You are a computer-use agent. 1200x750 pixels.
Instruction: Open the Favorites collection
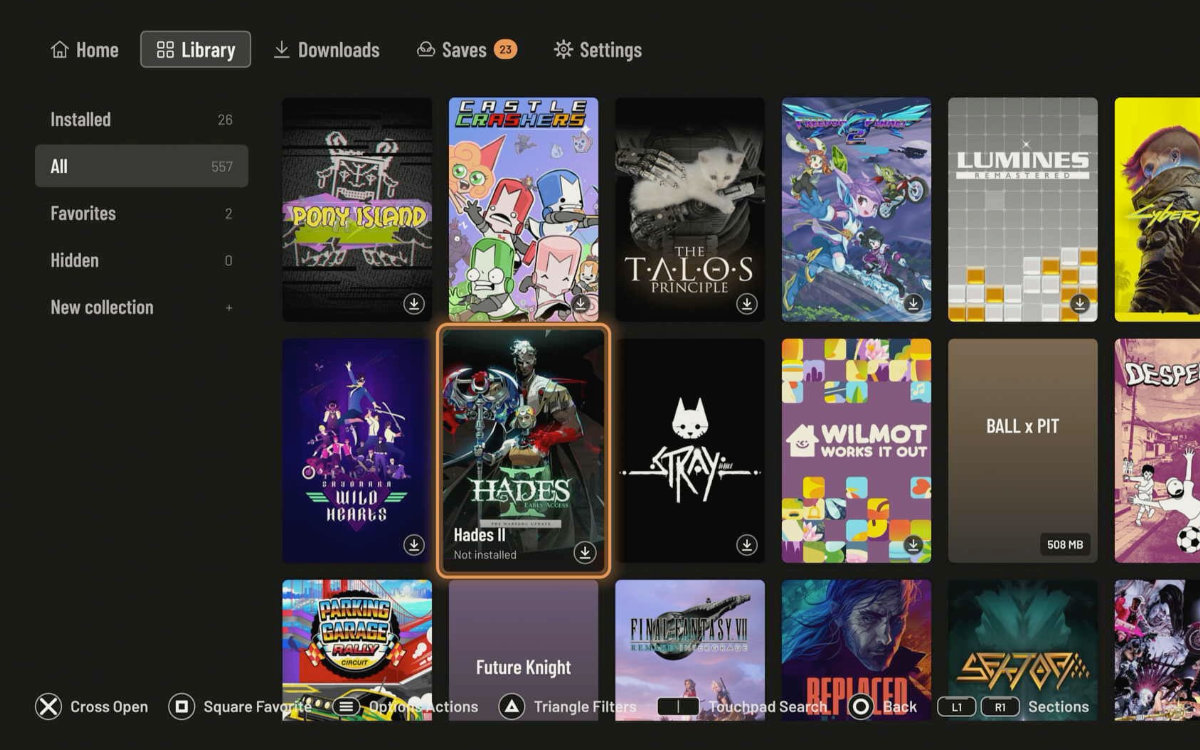(141, 213)
